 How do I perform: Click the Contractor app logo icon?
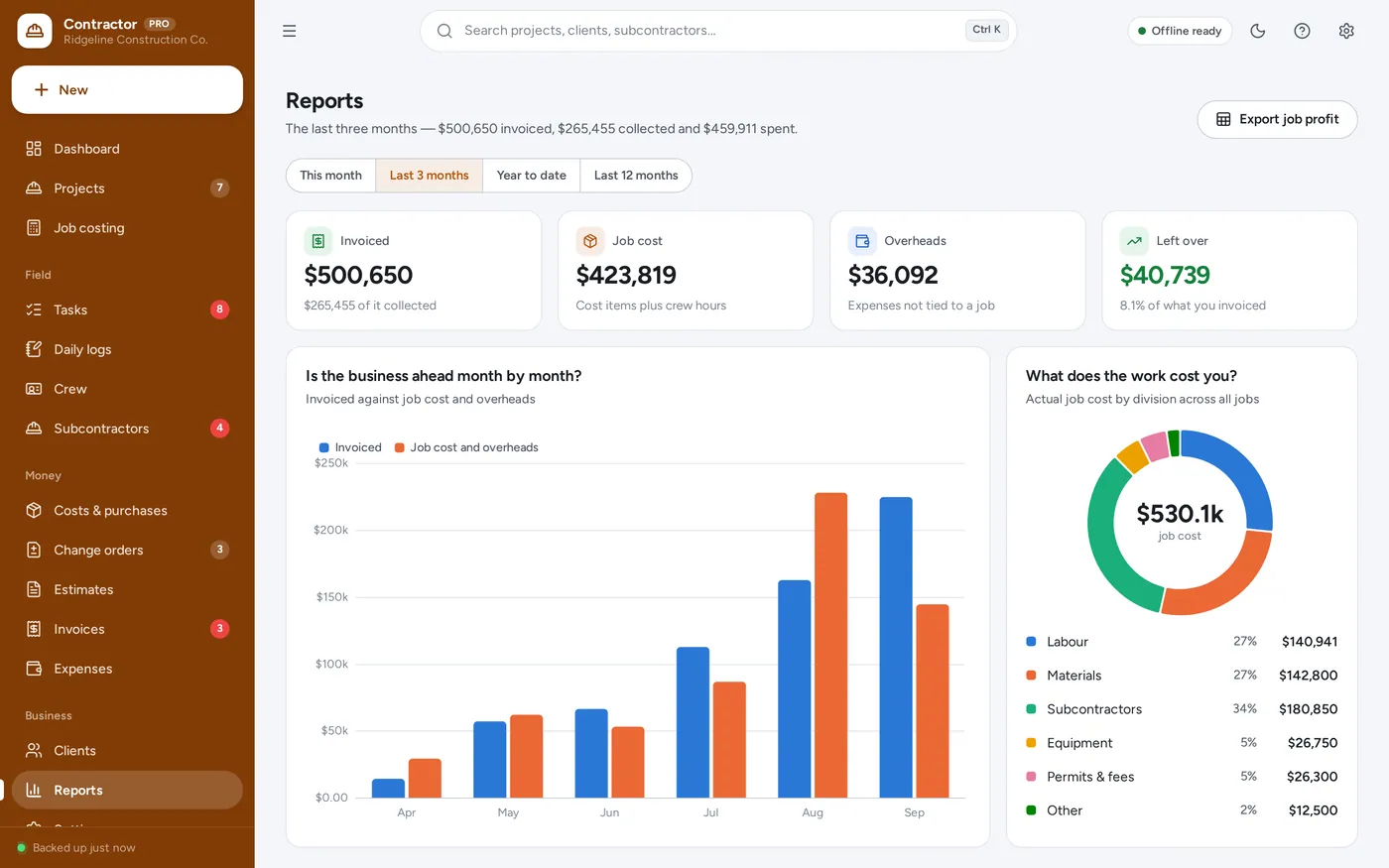35,31
